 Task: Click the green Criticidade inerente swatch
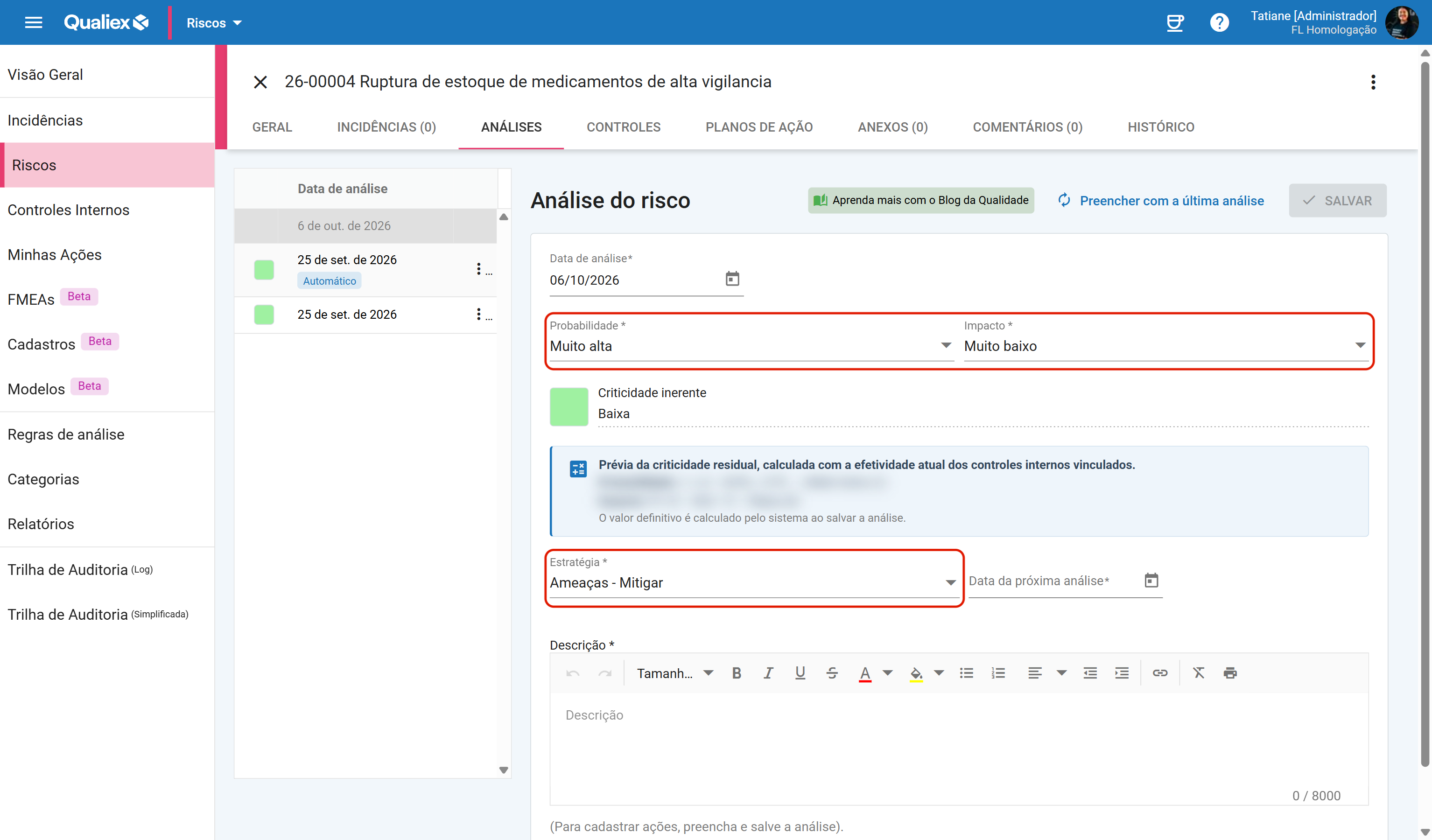coord(569,406)
